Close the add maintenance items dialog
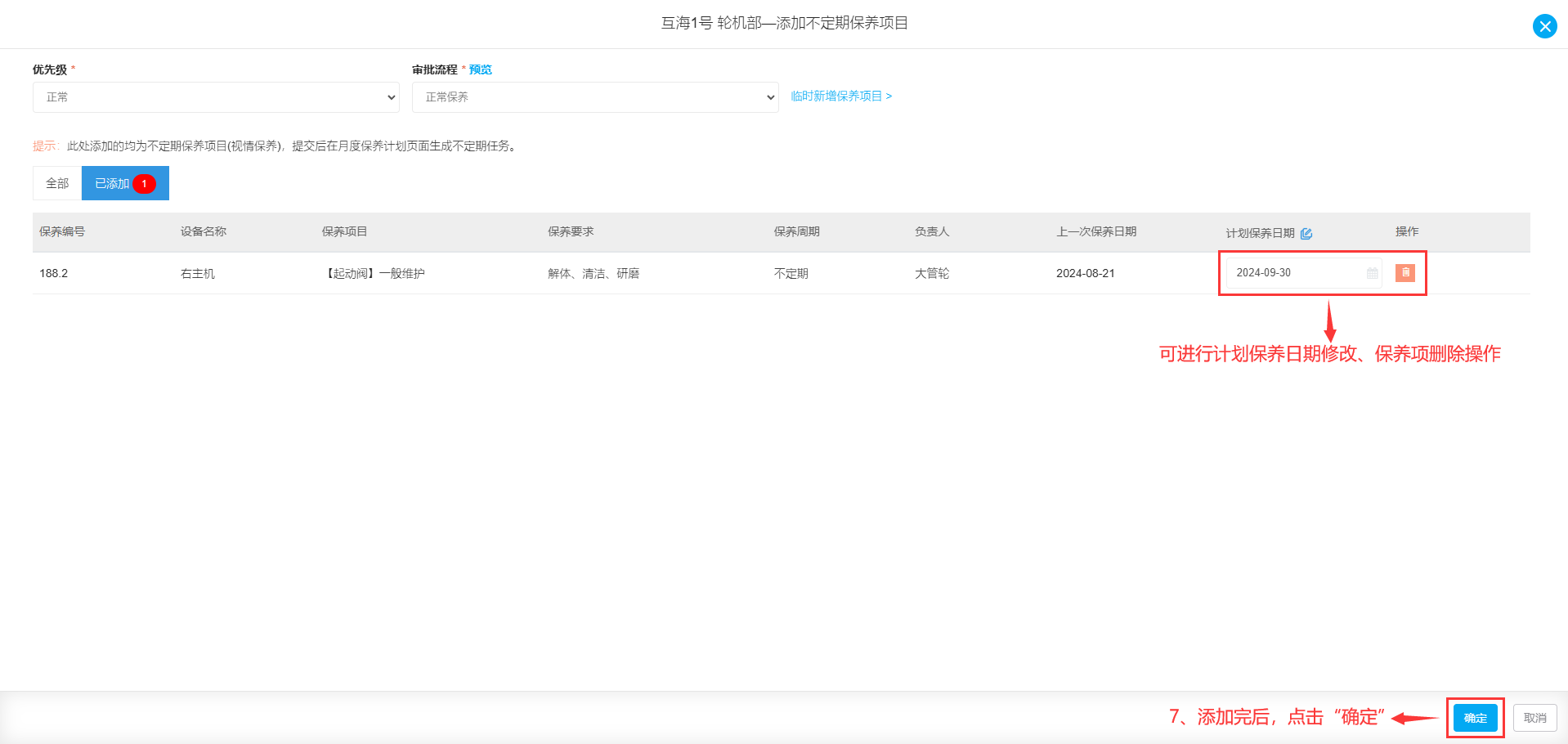The width and height of the screenshot is (1568, 744). pos(1544,26)
